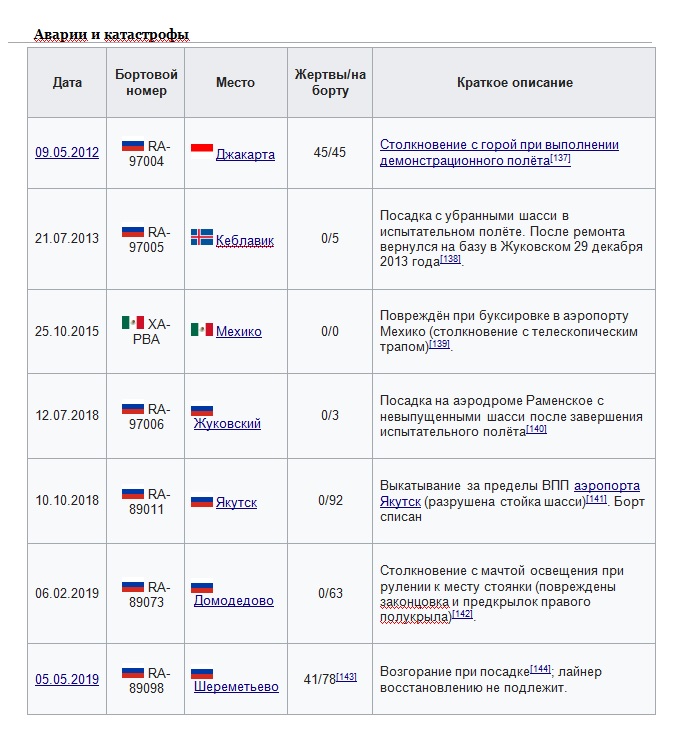Click the Icelandic flag beside Кеблавик
Screen dimensions: 687x729
click(x=201, y=238)
